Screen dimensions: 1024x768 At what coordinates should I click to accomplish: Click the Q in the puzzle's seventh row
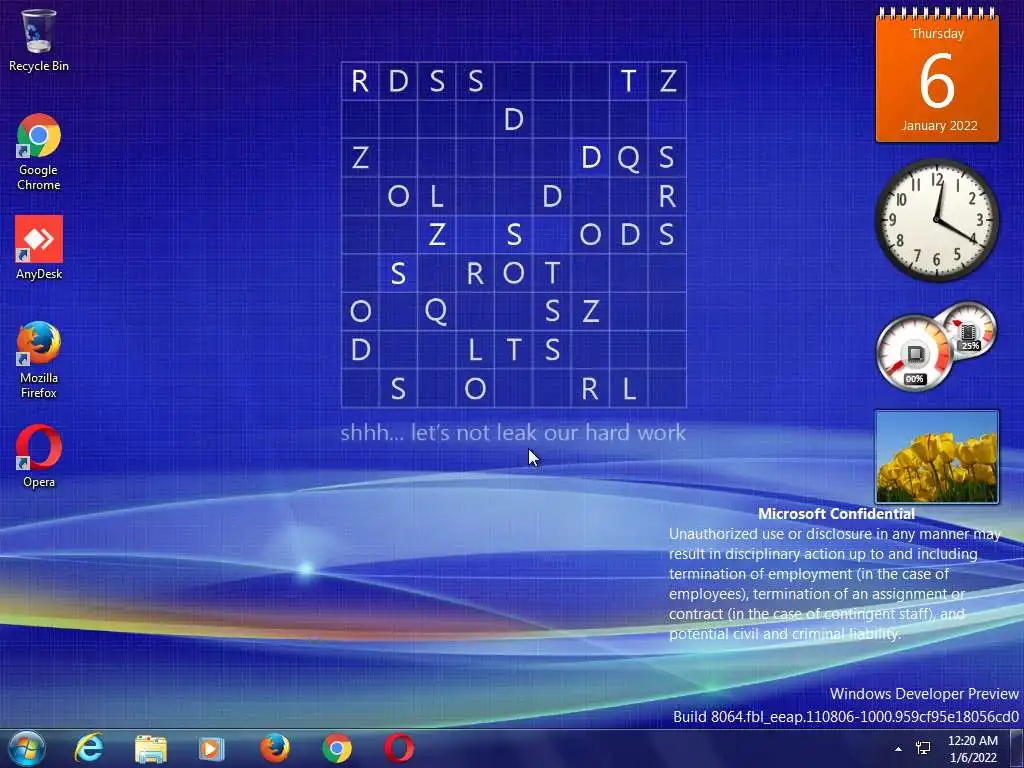tap(436, 311)
